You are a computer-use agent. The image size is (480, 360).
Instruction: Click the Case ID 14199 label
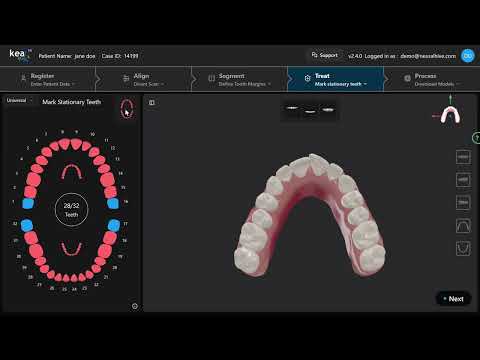(120, 56)
